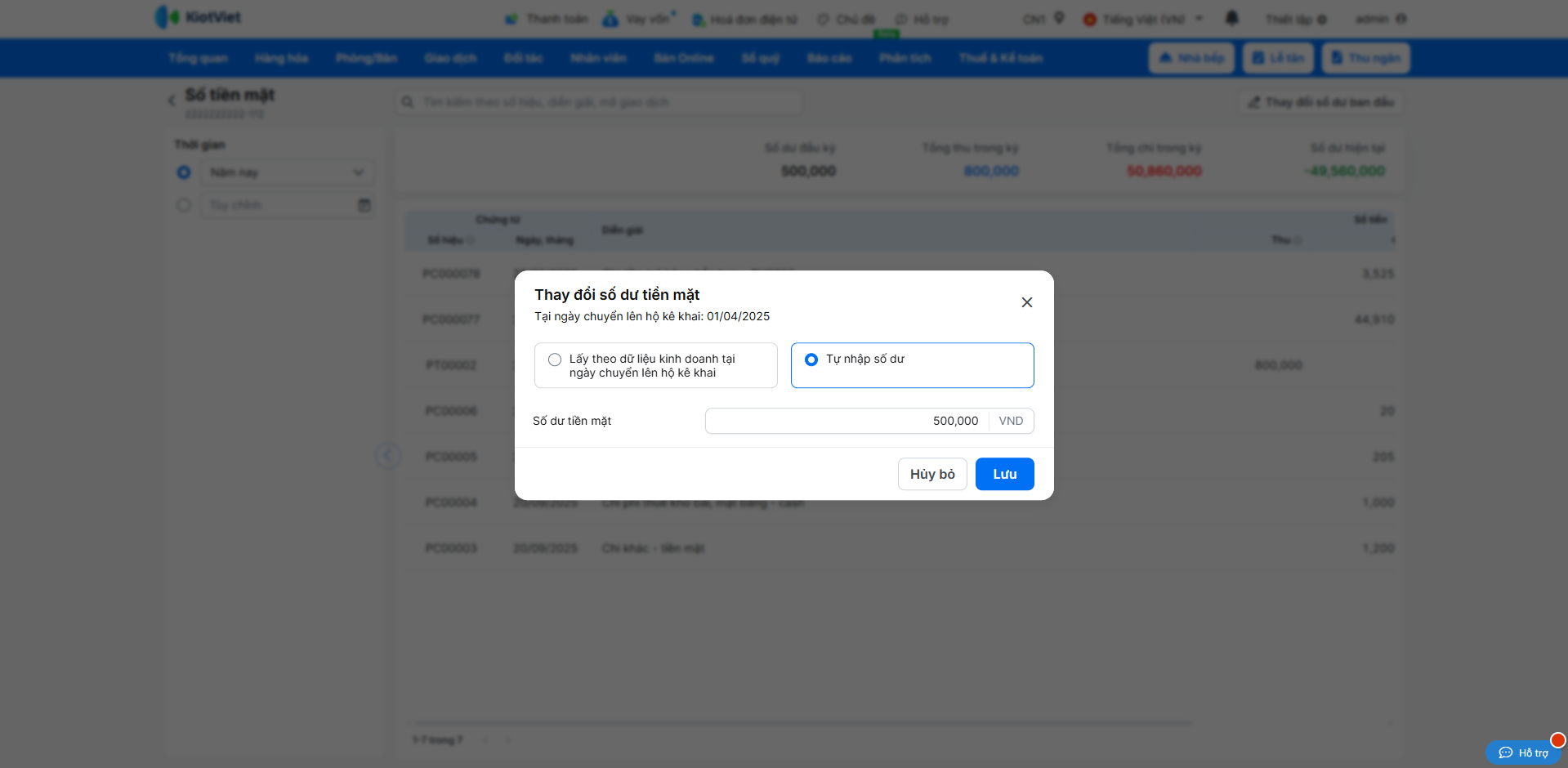Open the 'Sổ quỹ' menu
The height and width of the screenshot is (768, 1568).
(760, 58)
